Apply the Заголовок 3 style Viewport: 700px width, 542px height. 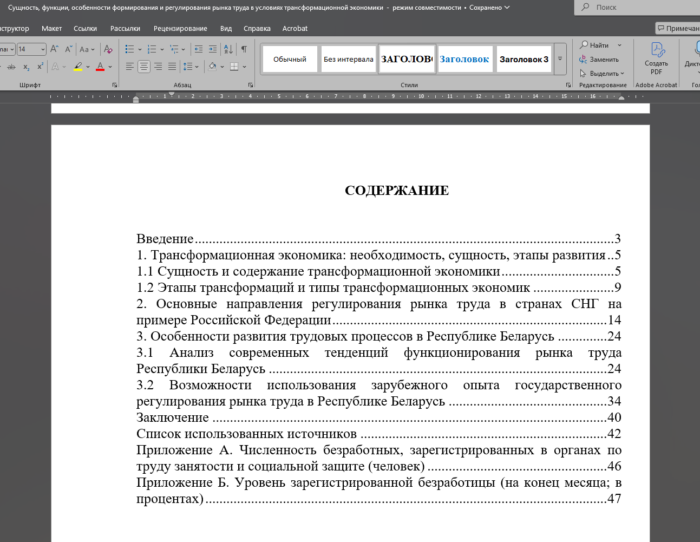[524, 59]
